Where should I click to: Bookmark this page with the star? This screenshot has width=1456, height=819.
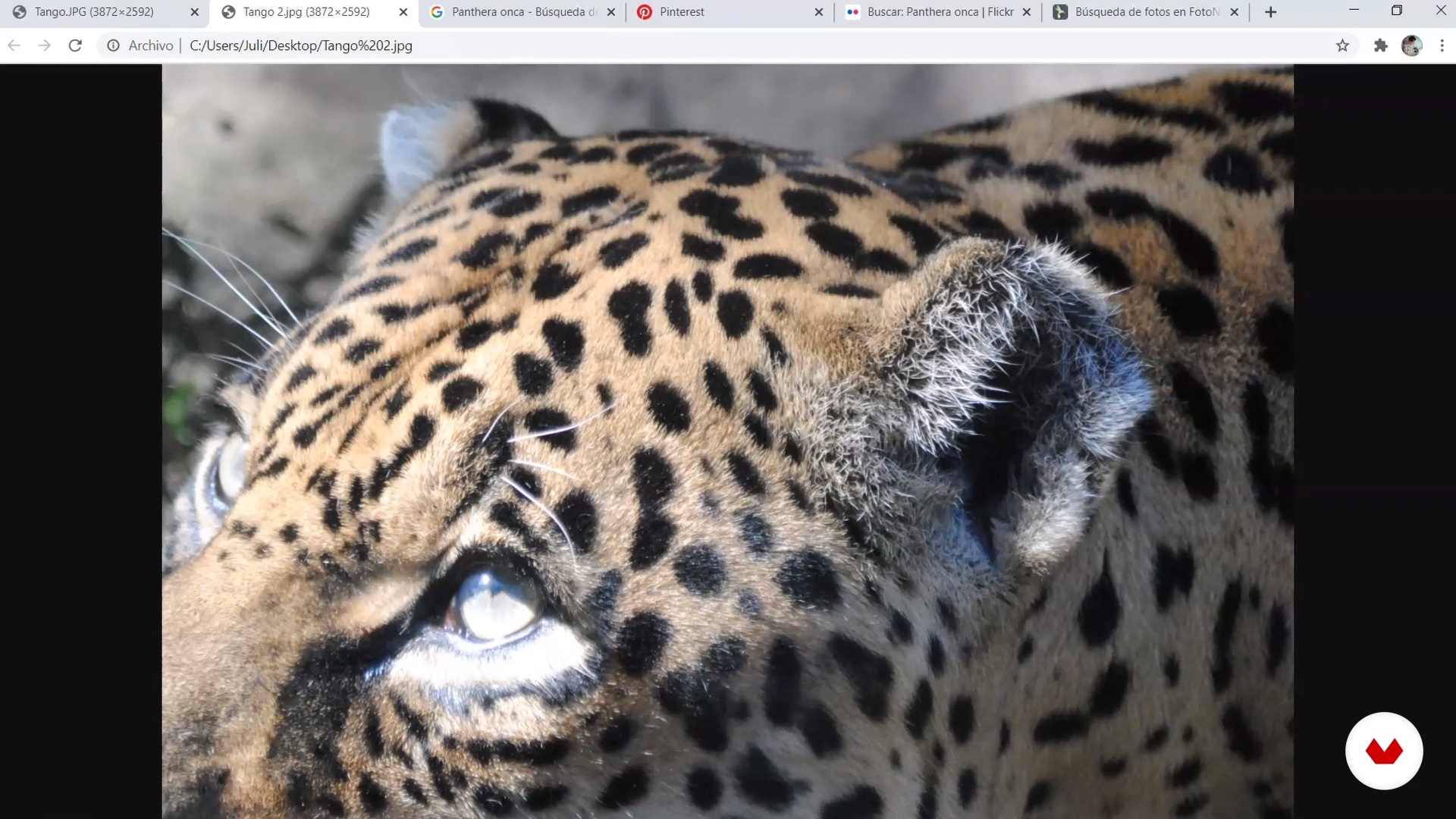(1343, 45)
